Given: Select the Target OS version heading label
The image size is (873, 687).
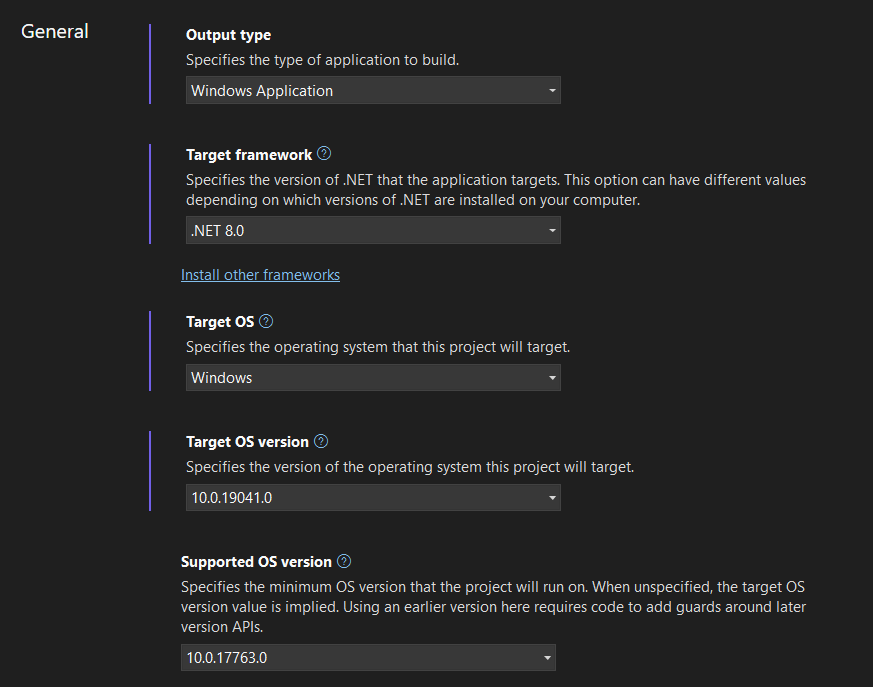Looking at the screenshot, I should click(x=247, y=441).
